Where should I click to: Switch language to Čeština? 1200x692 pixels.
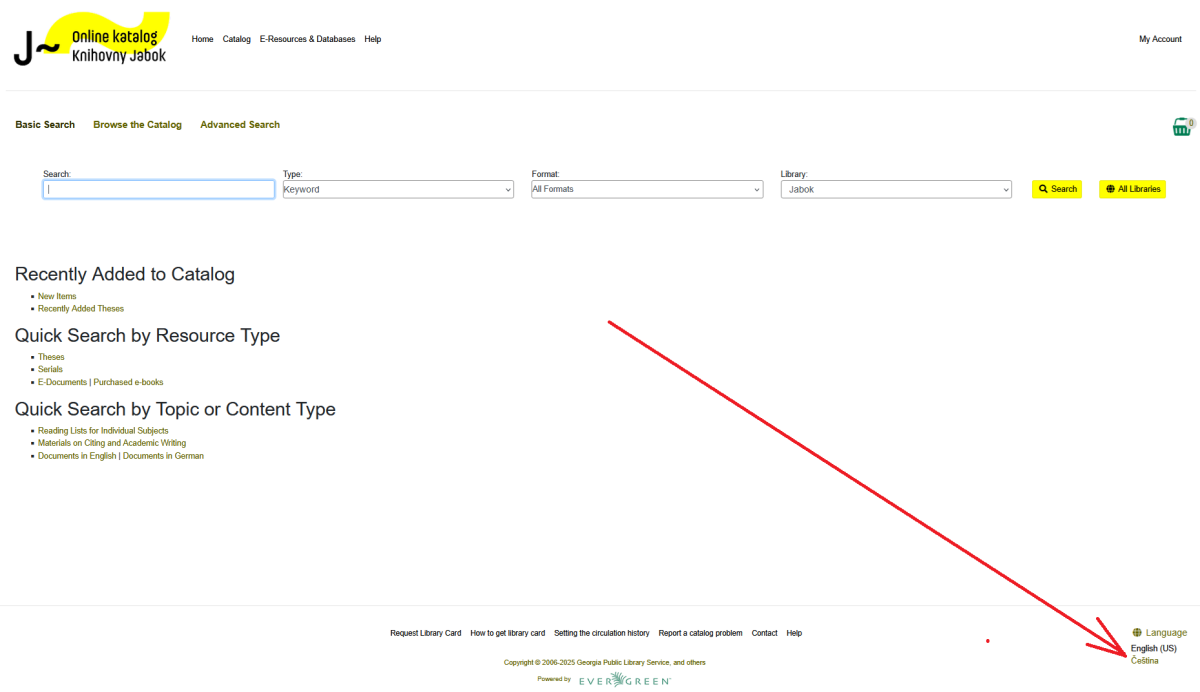1145,661
